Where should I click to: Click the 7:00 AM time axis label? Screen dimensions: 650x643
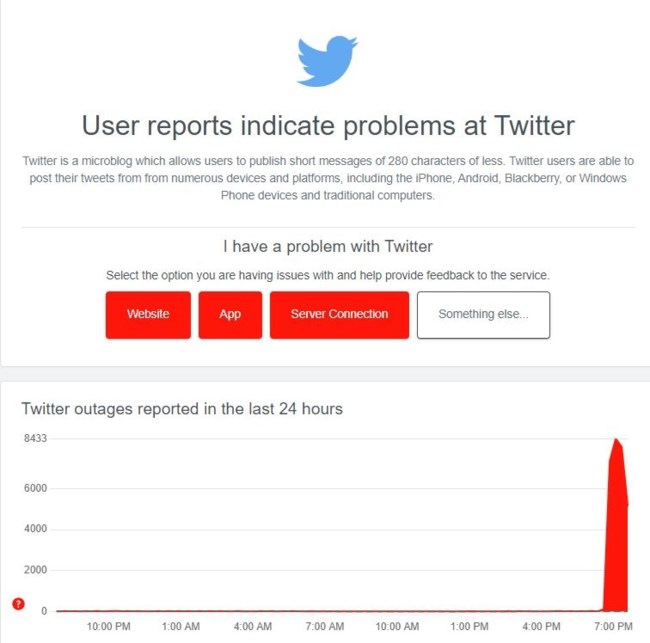[x=324, y=627]
